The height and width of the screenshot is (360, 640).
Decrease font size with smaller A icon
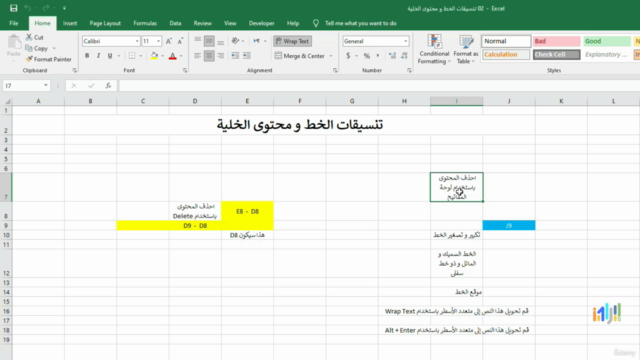coord(180,41)
